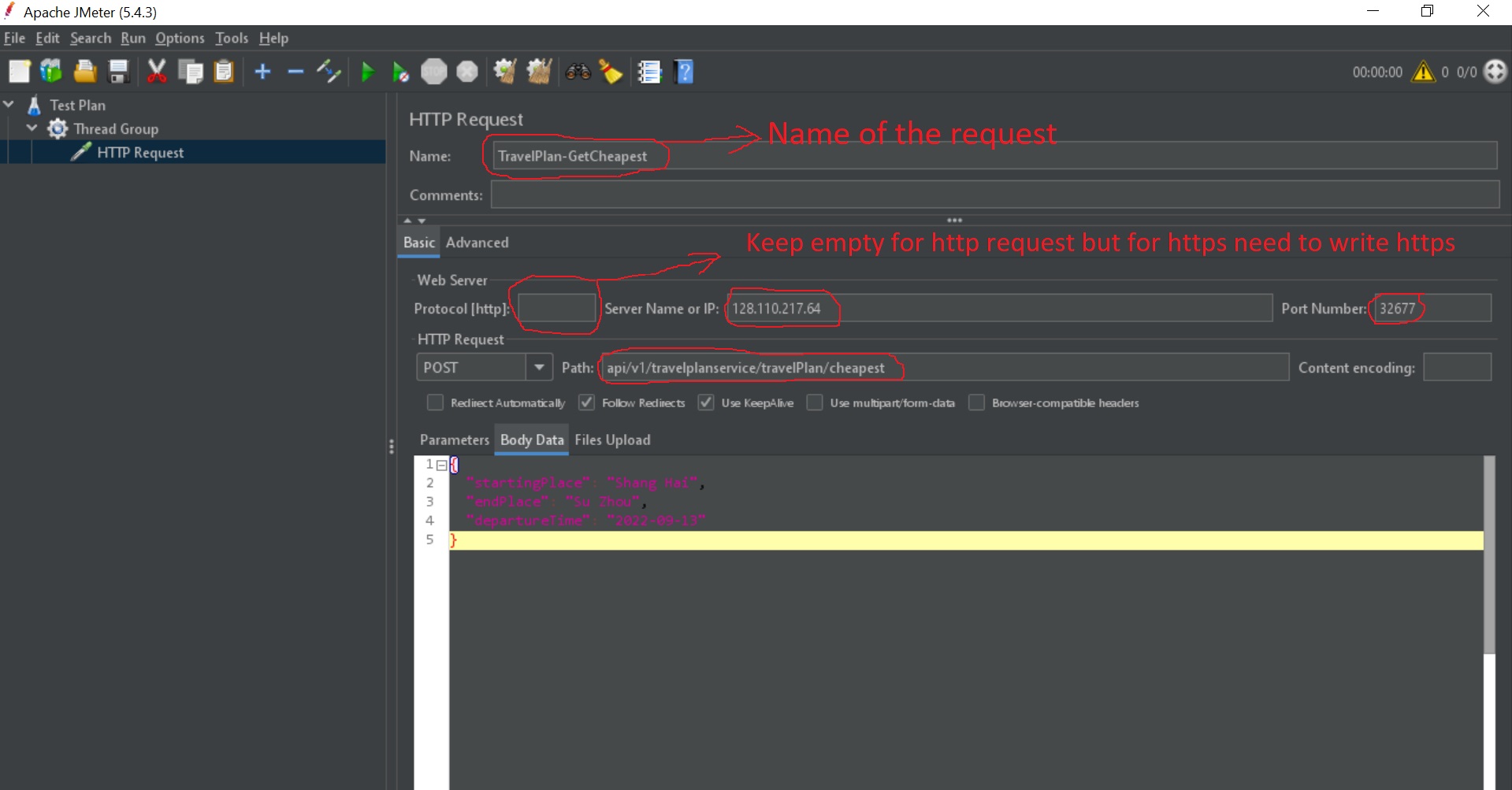
Task: Click the "endPlace" line in body data
Action: (556, 502)
